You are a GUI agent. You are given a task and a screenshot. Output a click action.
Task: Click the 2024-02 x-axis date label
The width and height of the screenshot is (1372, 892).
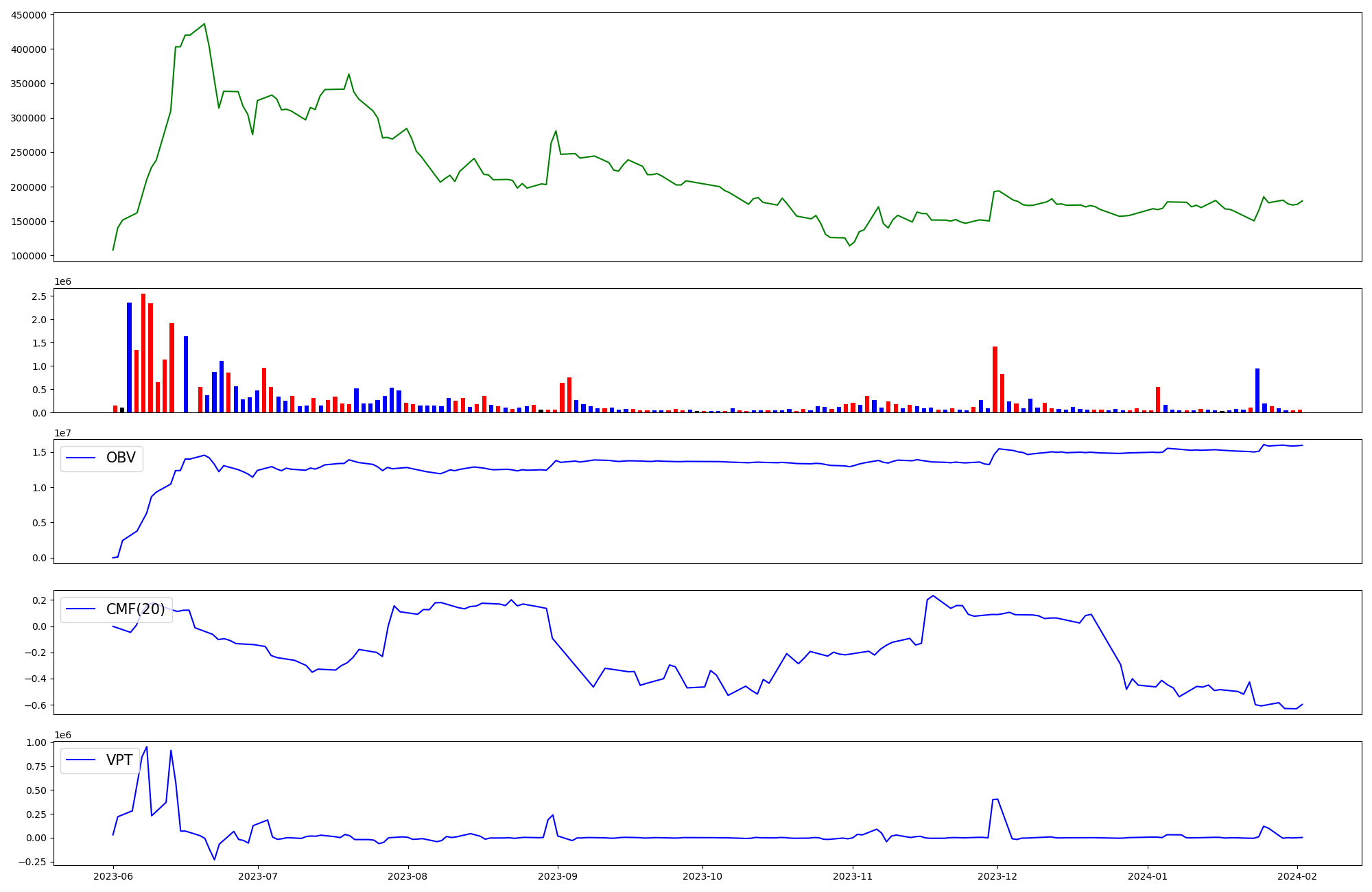pyautogui.click(x=1297, y=876)
